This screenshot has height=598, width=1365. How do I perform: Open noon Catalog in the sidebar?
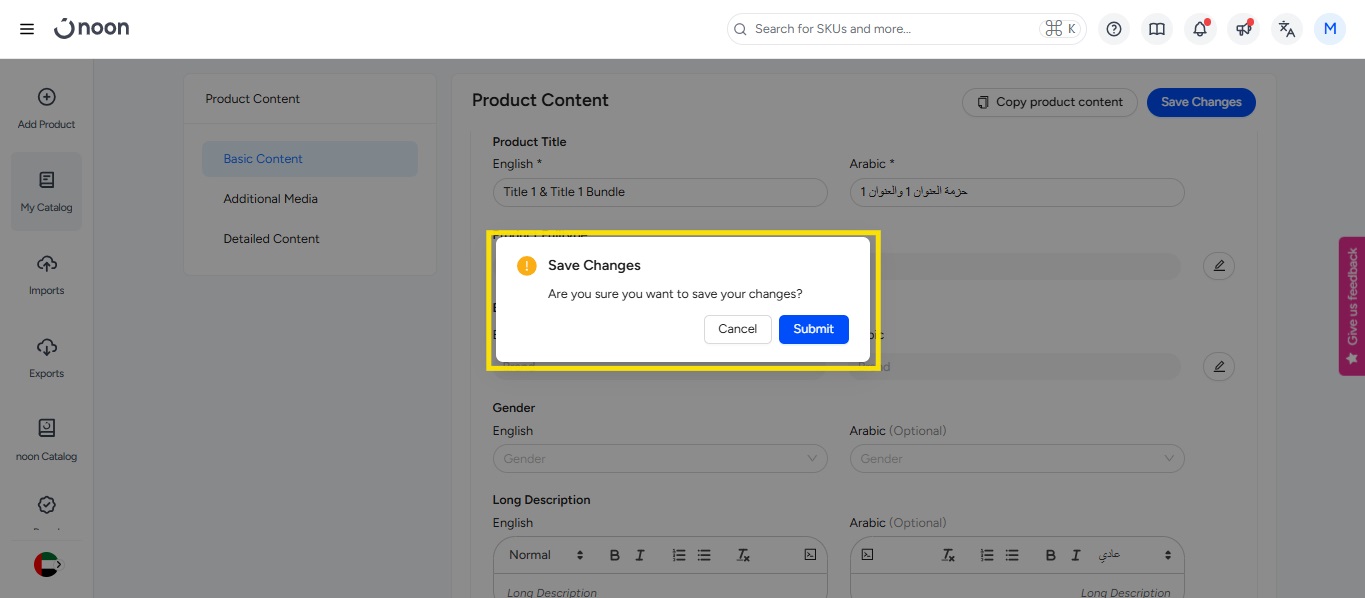(46, 440)
